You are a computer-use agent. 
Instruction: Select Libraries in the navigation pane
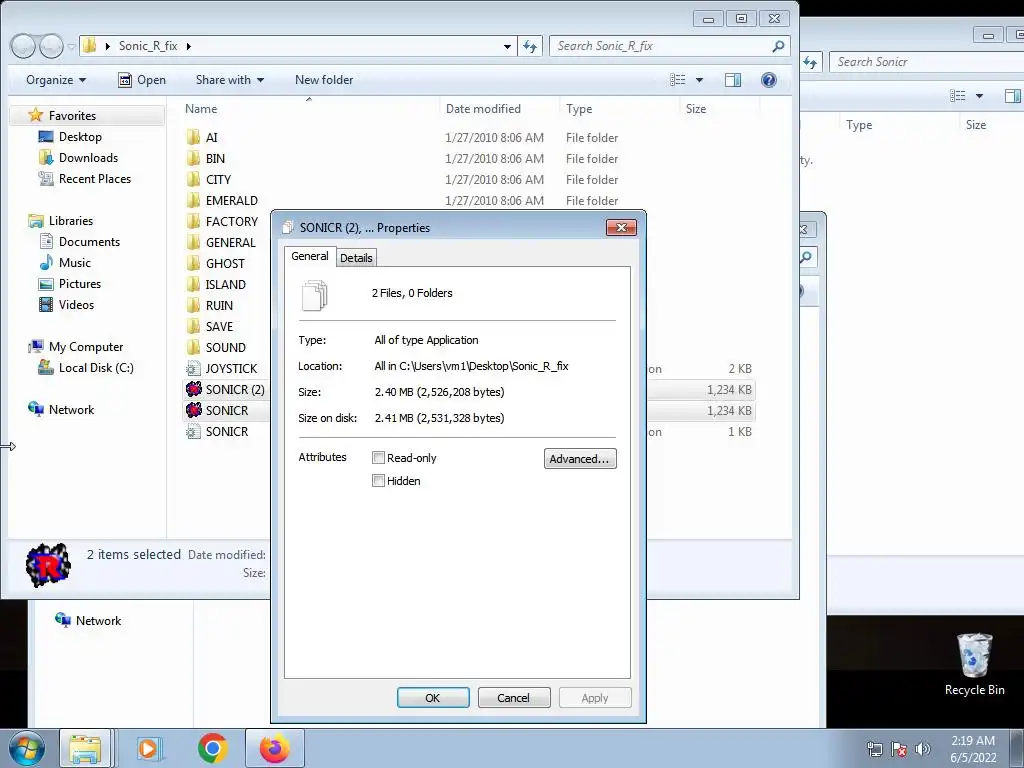pos(71,221)
